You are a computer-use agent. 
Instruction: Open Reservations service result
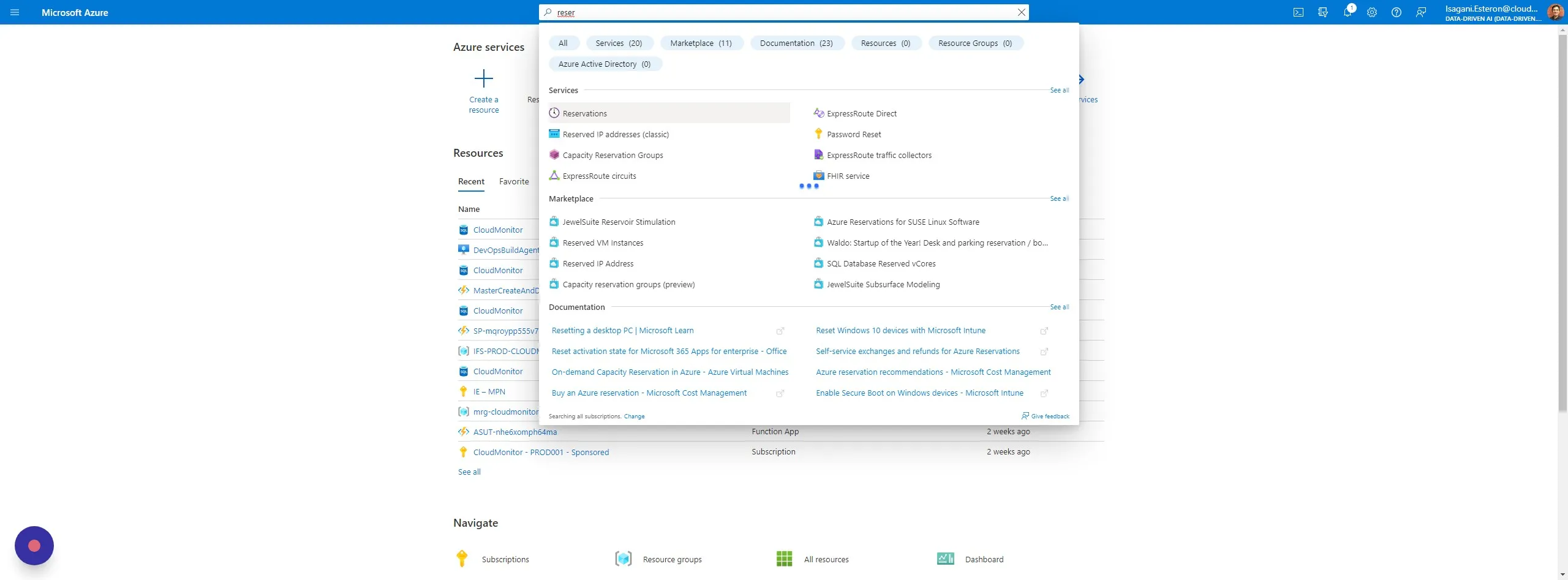(x=668, y=113)
